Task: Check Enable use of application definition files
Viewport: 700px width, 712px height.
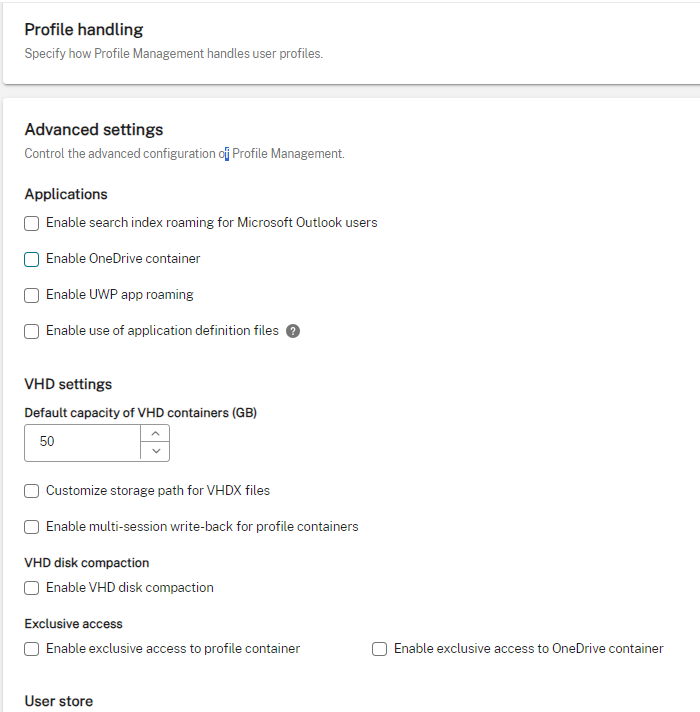Action: click(x=32, y=331)
